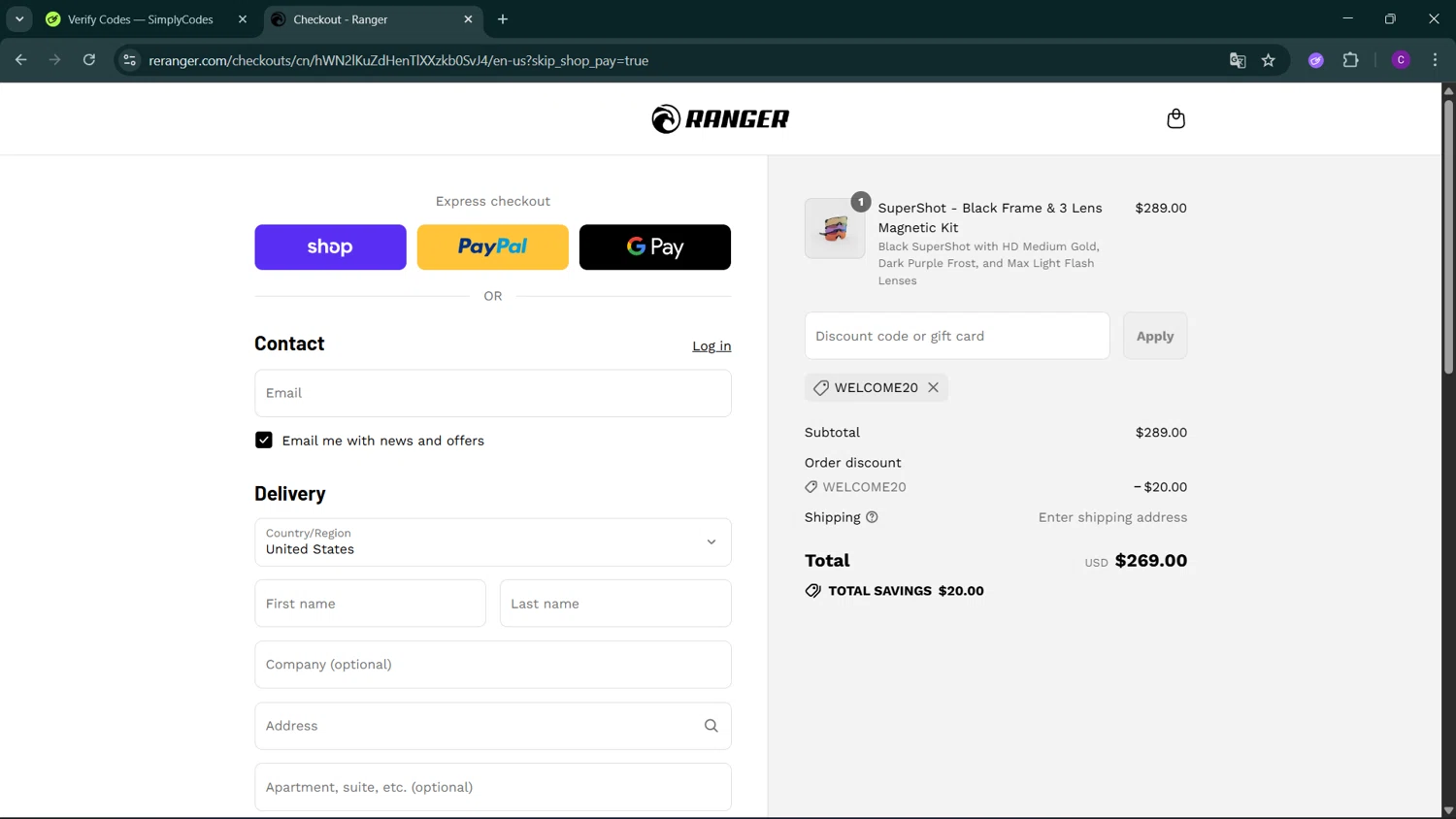
Task: Go forward in browser history
Action: [x=54, y=60]
